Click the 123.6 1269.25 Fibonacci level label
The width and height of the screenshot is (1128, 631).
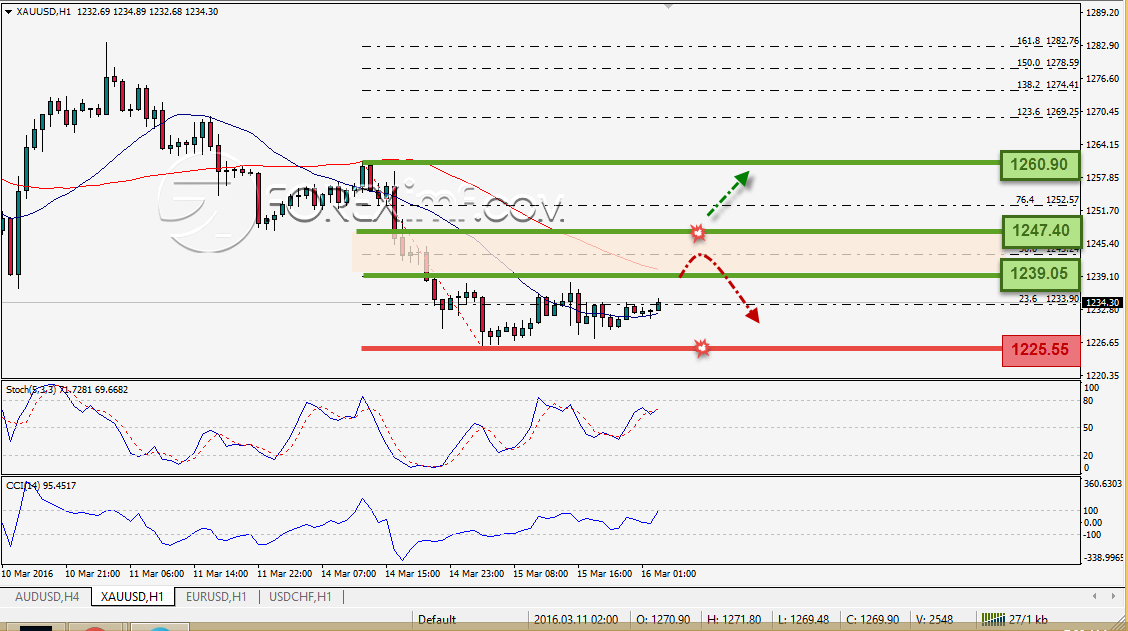[1047, 112]
